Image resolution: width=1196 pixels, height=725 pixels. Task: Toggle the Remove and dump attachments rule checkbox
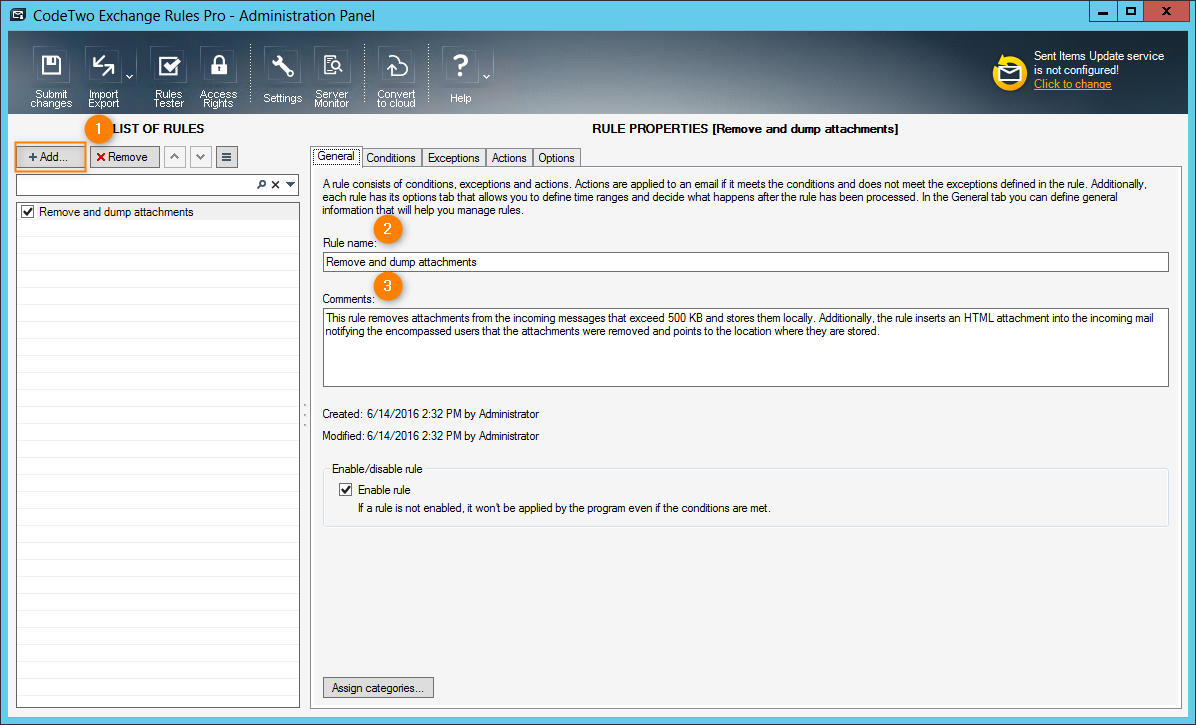click(28, 212)
